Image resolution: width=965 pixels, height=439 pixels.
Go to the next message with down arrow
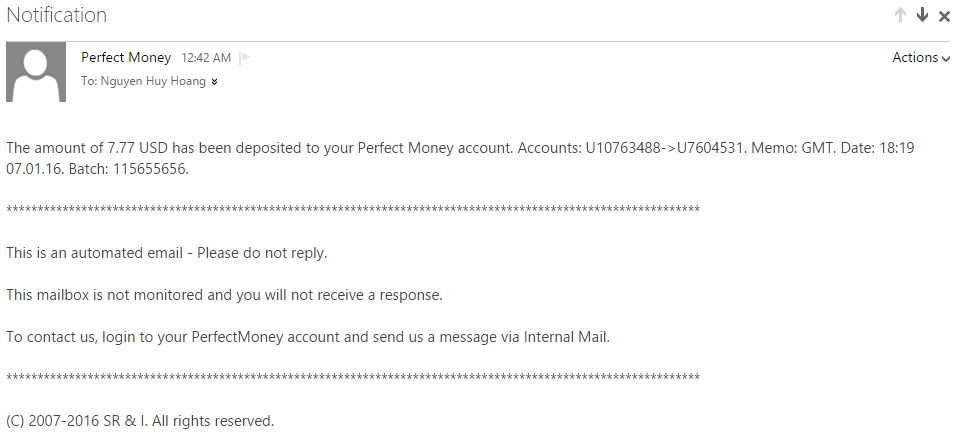click(922, 15)
